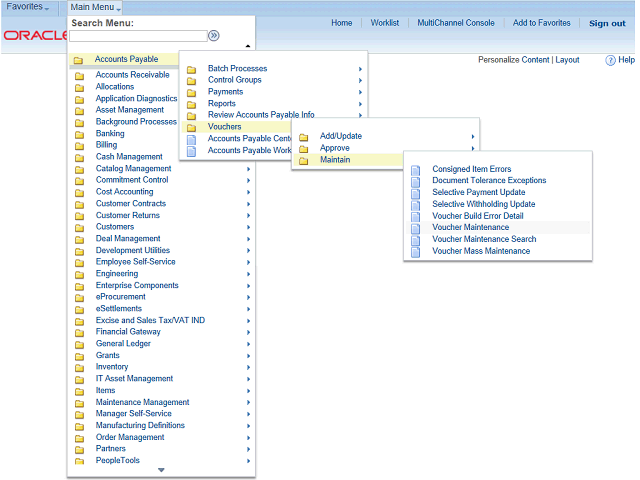Click the Layout link
Image resolution: width=640 pixels, height=480 pixels.
pos(567,60)
